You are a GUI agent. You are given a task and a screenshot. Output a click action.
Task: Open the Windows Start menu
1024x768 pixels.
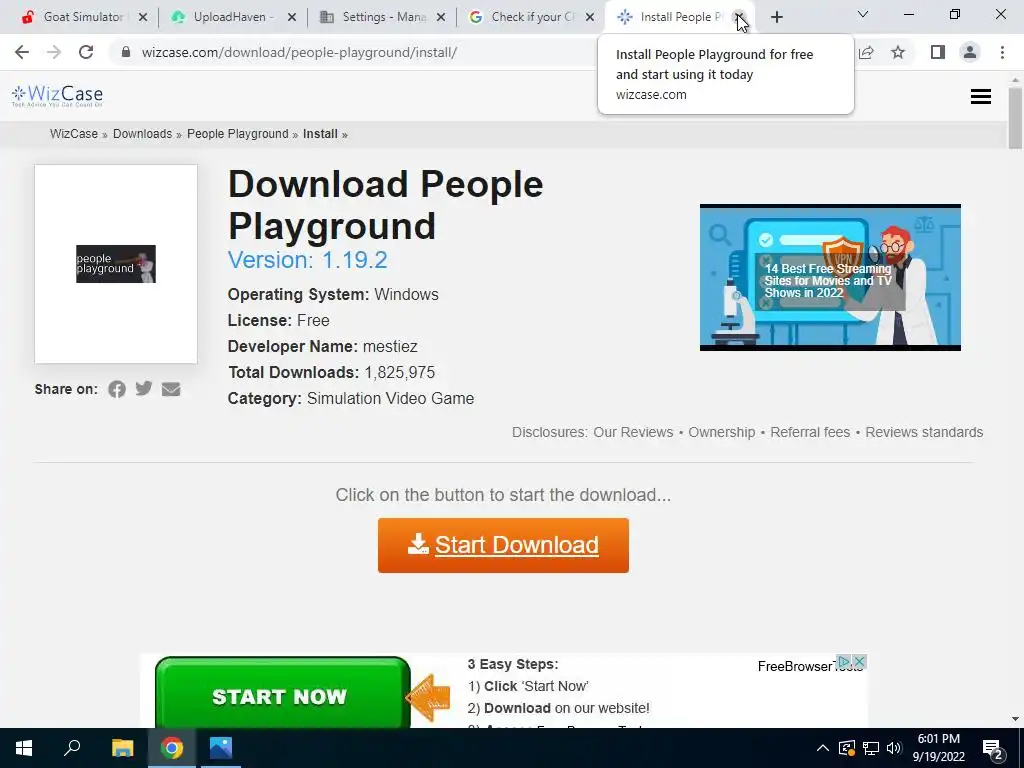[24, 748]
